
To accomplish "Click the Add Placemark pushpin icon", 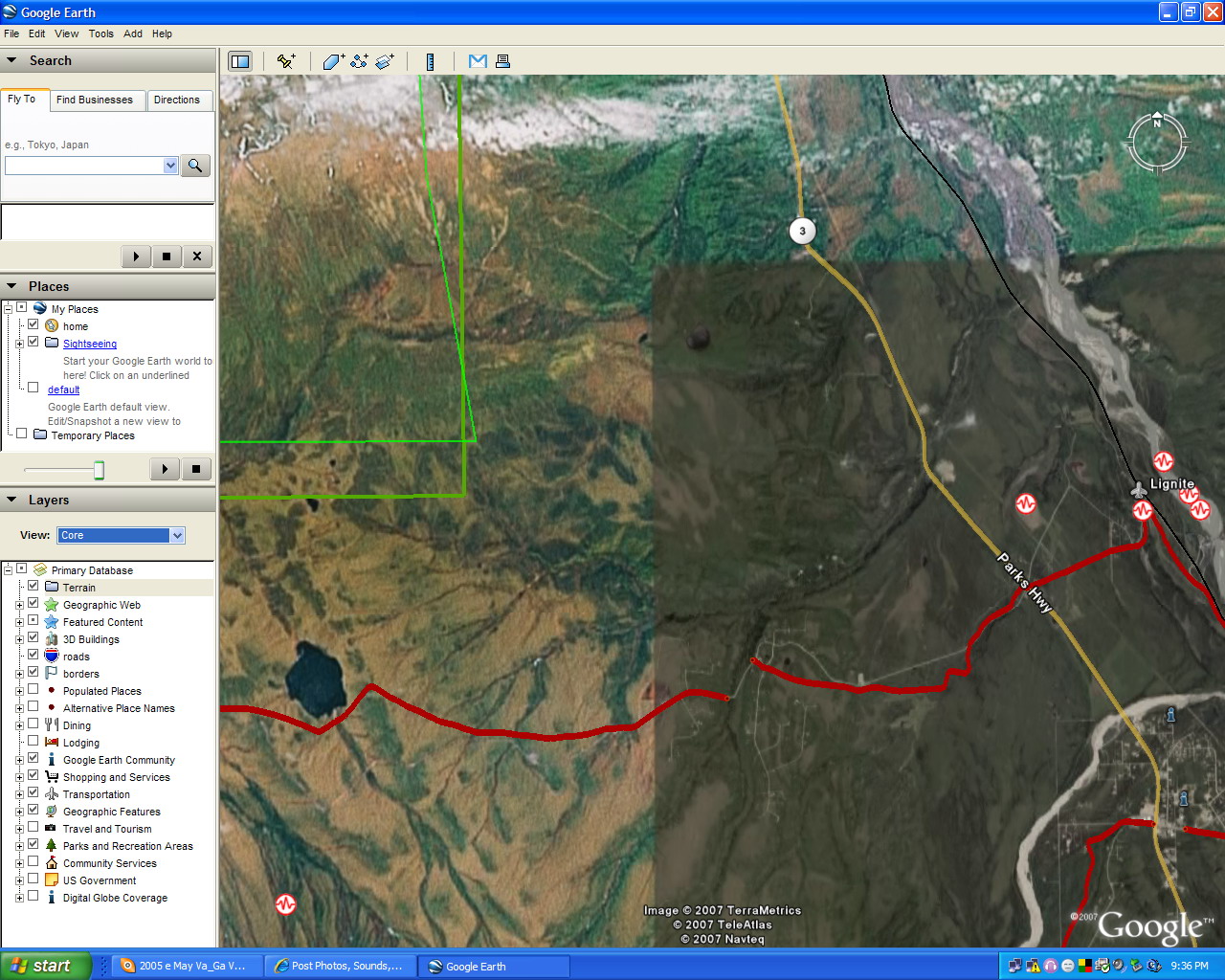I will click(x=286, y=61).
